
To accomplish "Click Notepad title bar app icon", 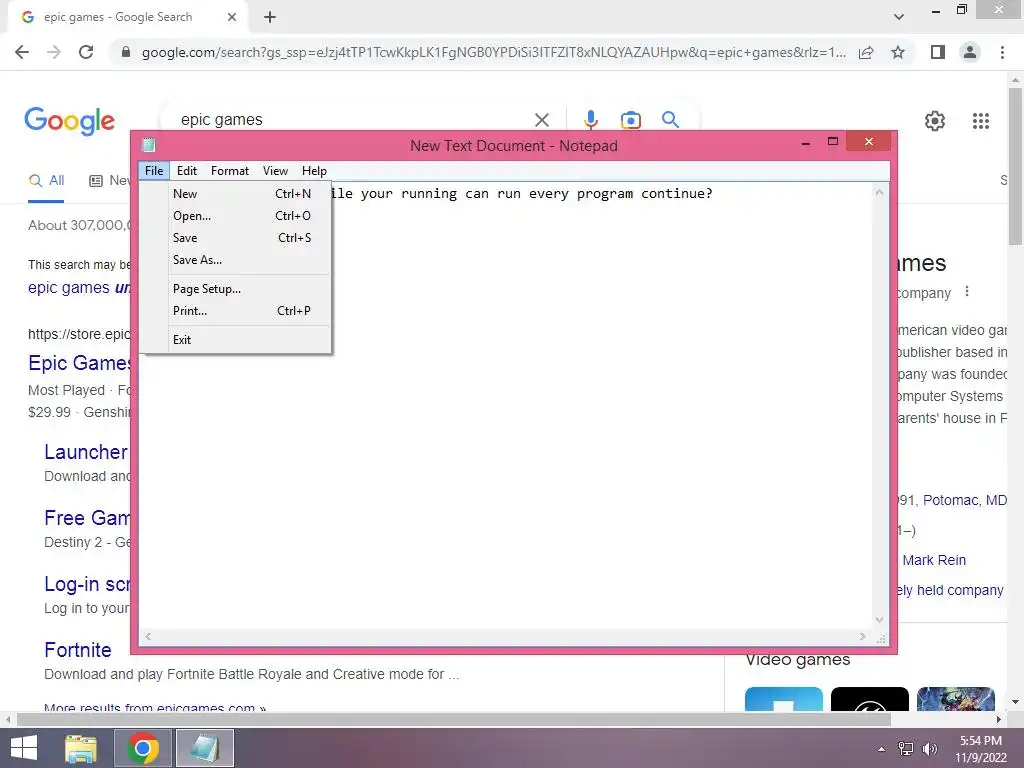I will point(149,145).
